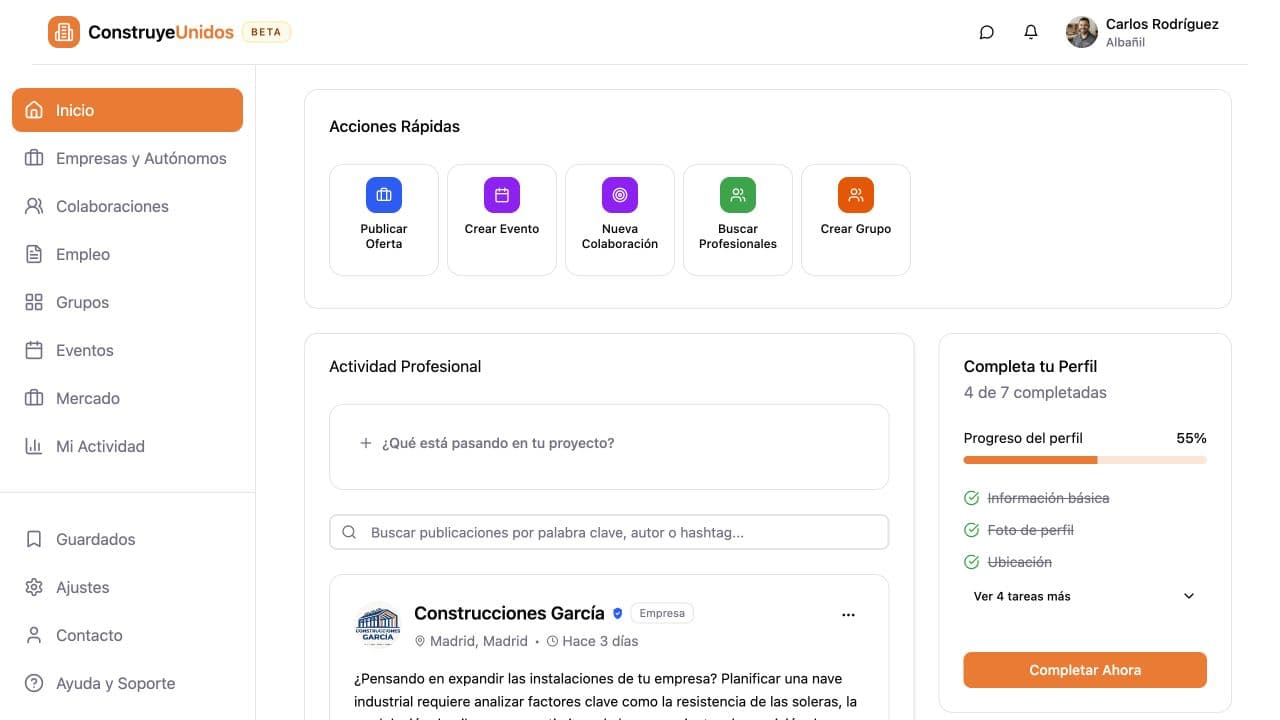Click the ¿Qué está pasando en tu proyecto? composer

609,447
